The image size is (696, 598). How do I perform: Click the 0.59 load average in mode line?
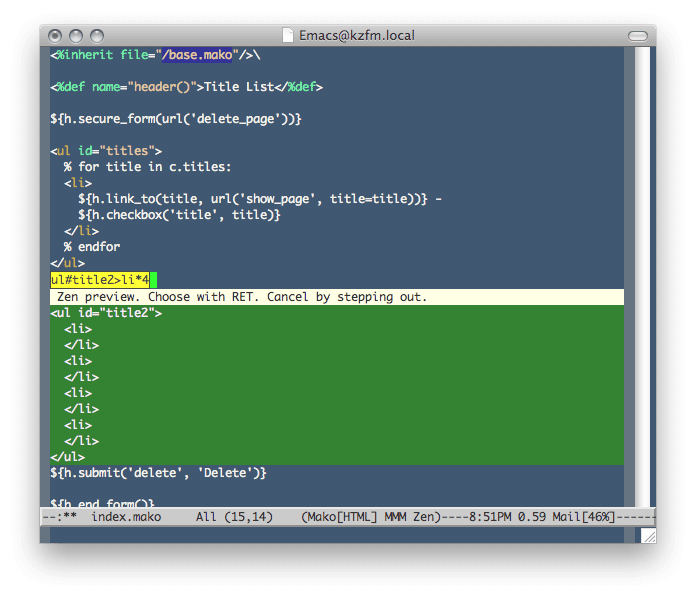[x=532, y=517]
